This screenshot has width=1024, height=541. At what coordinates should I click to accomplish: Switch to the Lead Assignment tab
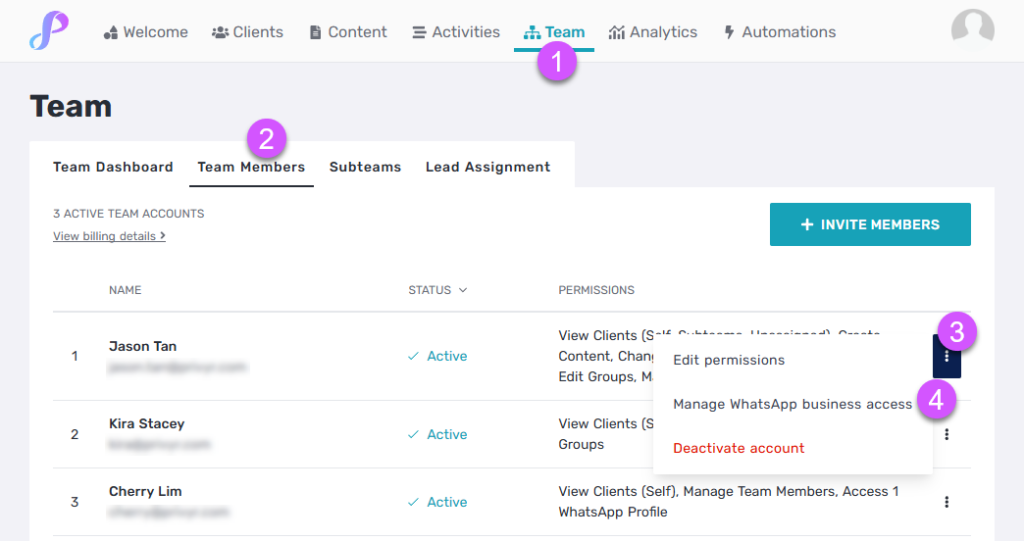[x=488, y=167]
